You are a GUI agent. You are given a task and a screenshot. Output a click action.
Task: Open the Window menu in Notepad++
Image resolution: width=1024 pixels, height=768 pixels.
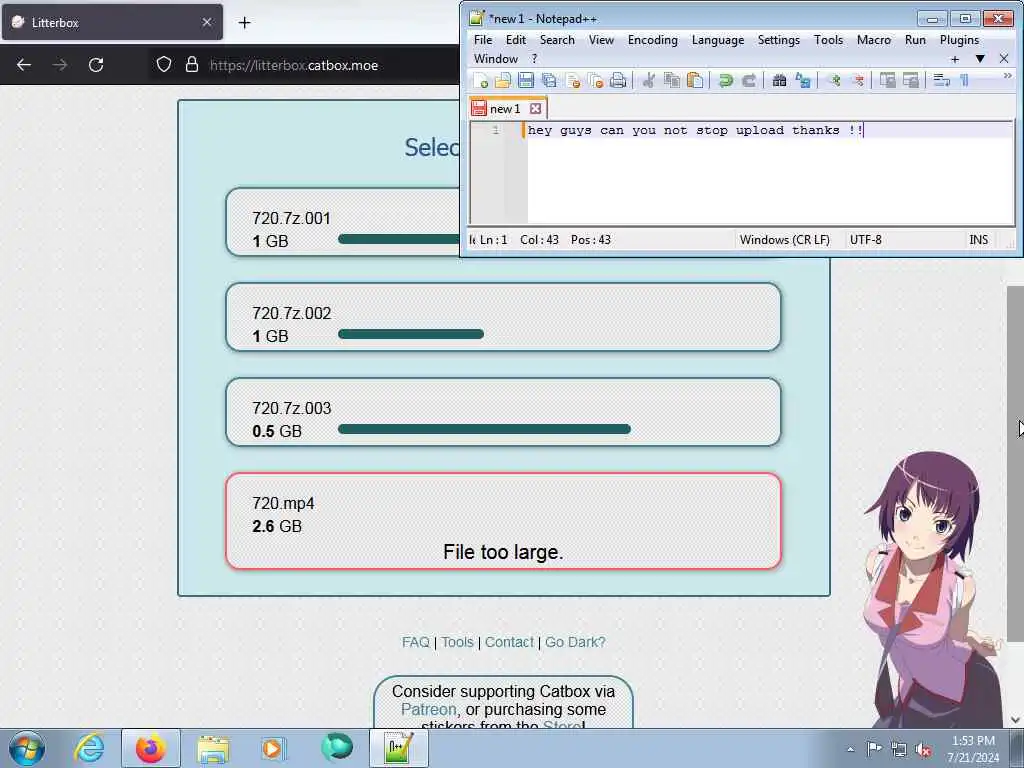pos(496,59)
